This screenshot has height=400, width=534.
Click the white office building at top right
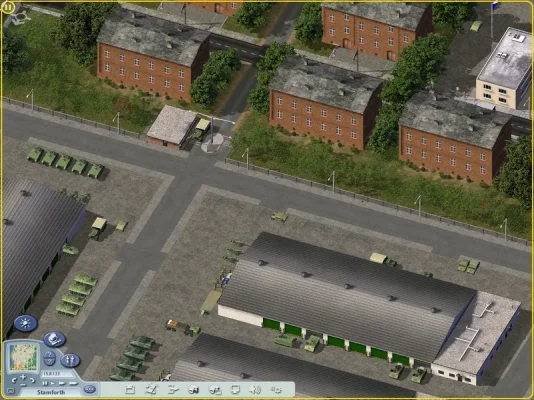pos(505,68)
